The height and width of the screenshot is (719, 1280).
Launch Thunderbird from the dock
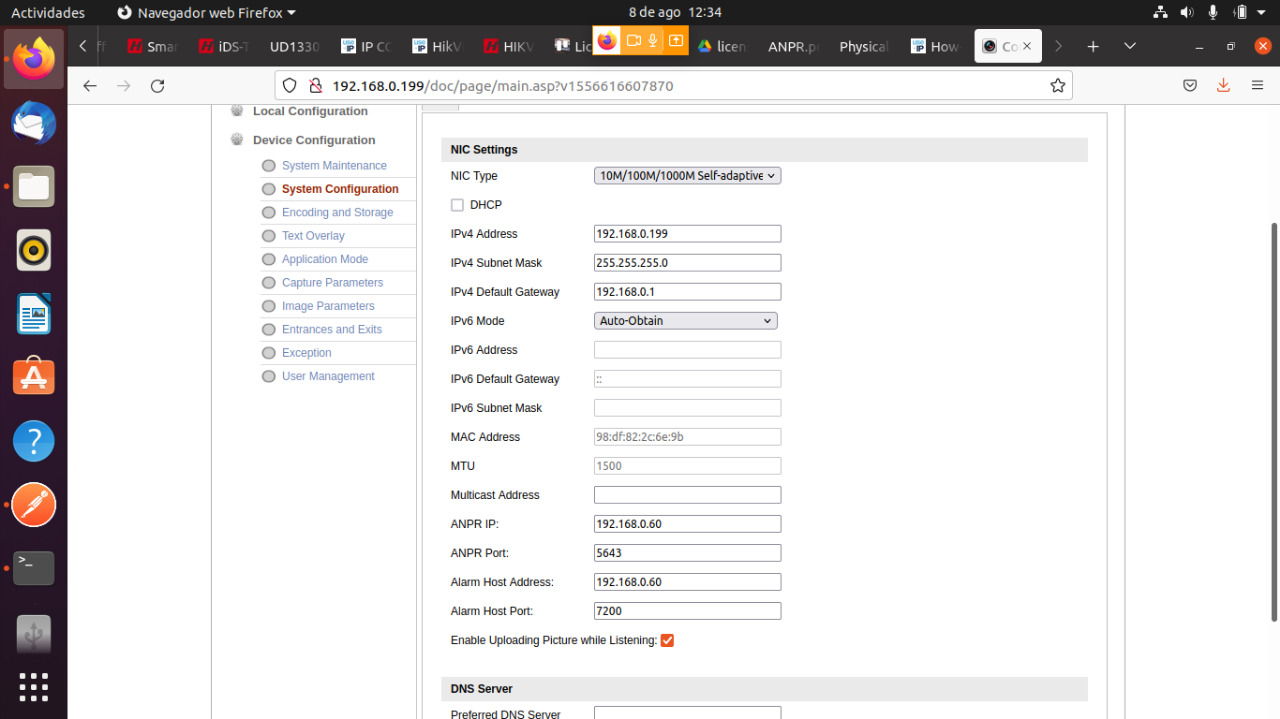[33, 124]
